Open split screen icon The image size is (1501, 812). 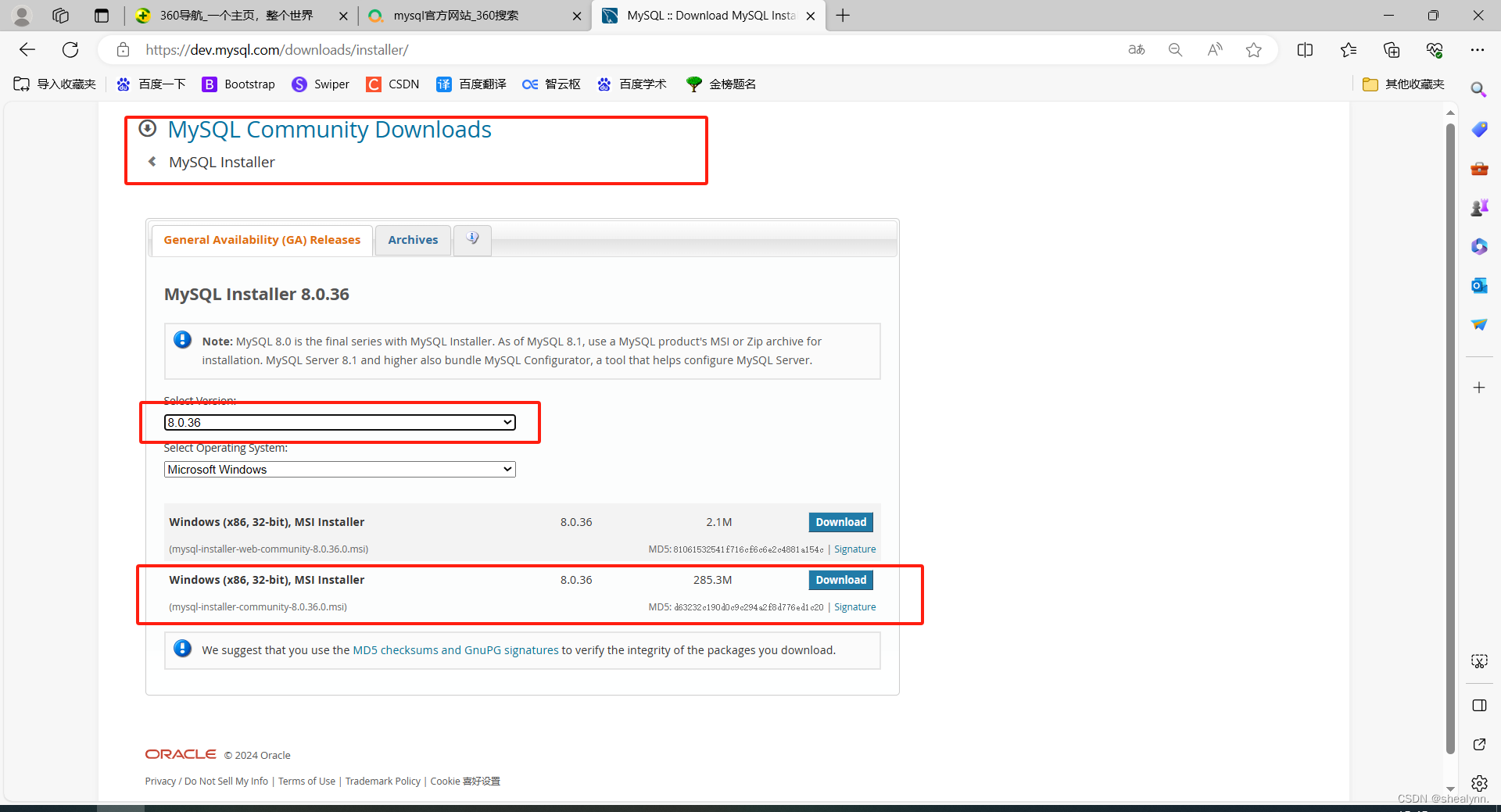tap(1305, 50)
